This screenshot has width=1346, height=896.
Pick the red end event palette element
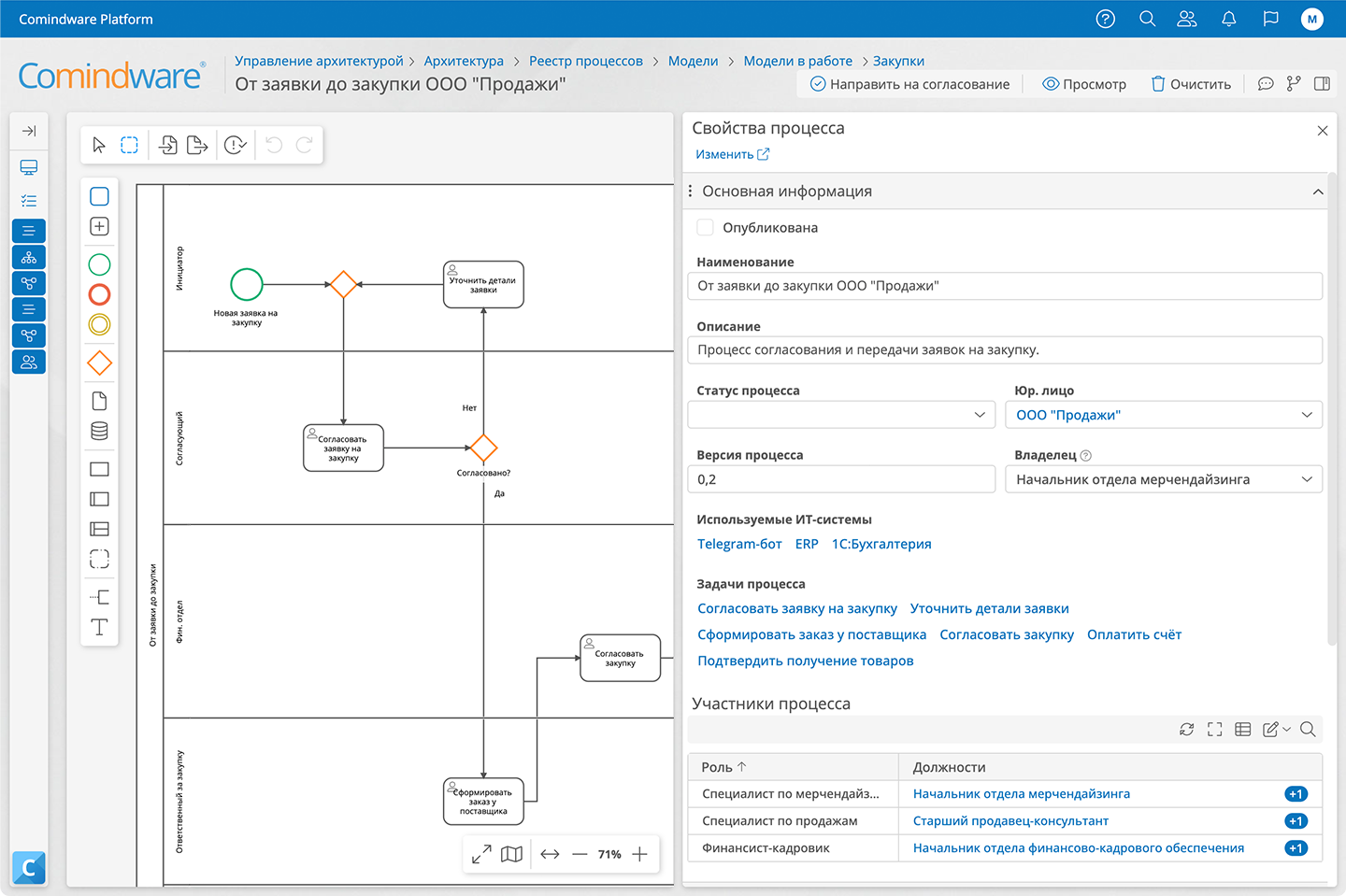click(x=99, y=294)
